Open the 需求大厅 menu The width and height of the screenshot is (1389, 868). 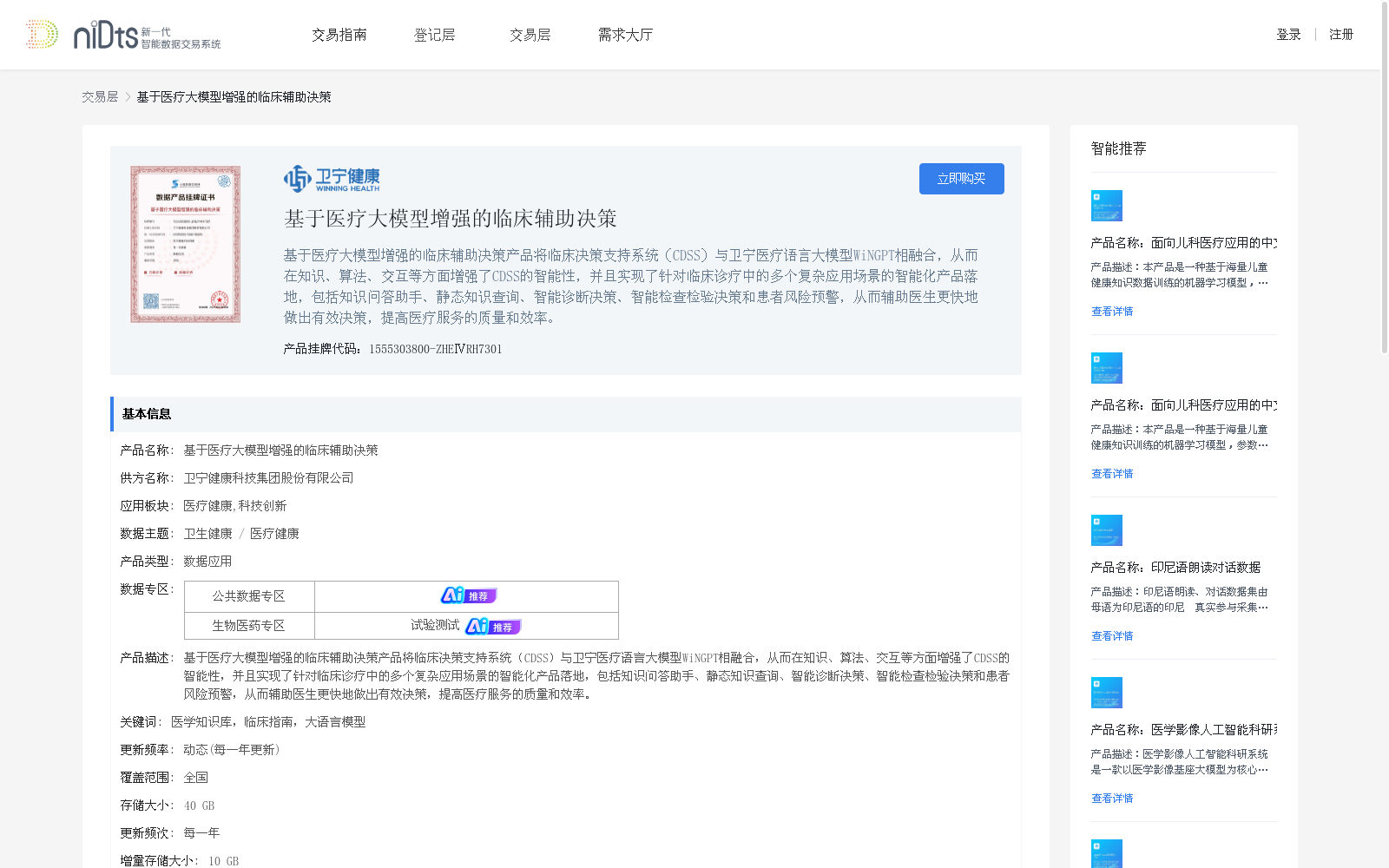point(625,35)
